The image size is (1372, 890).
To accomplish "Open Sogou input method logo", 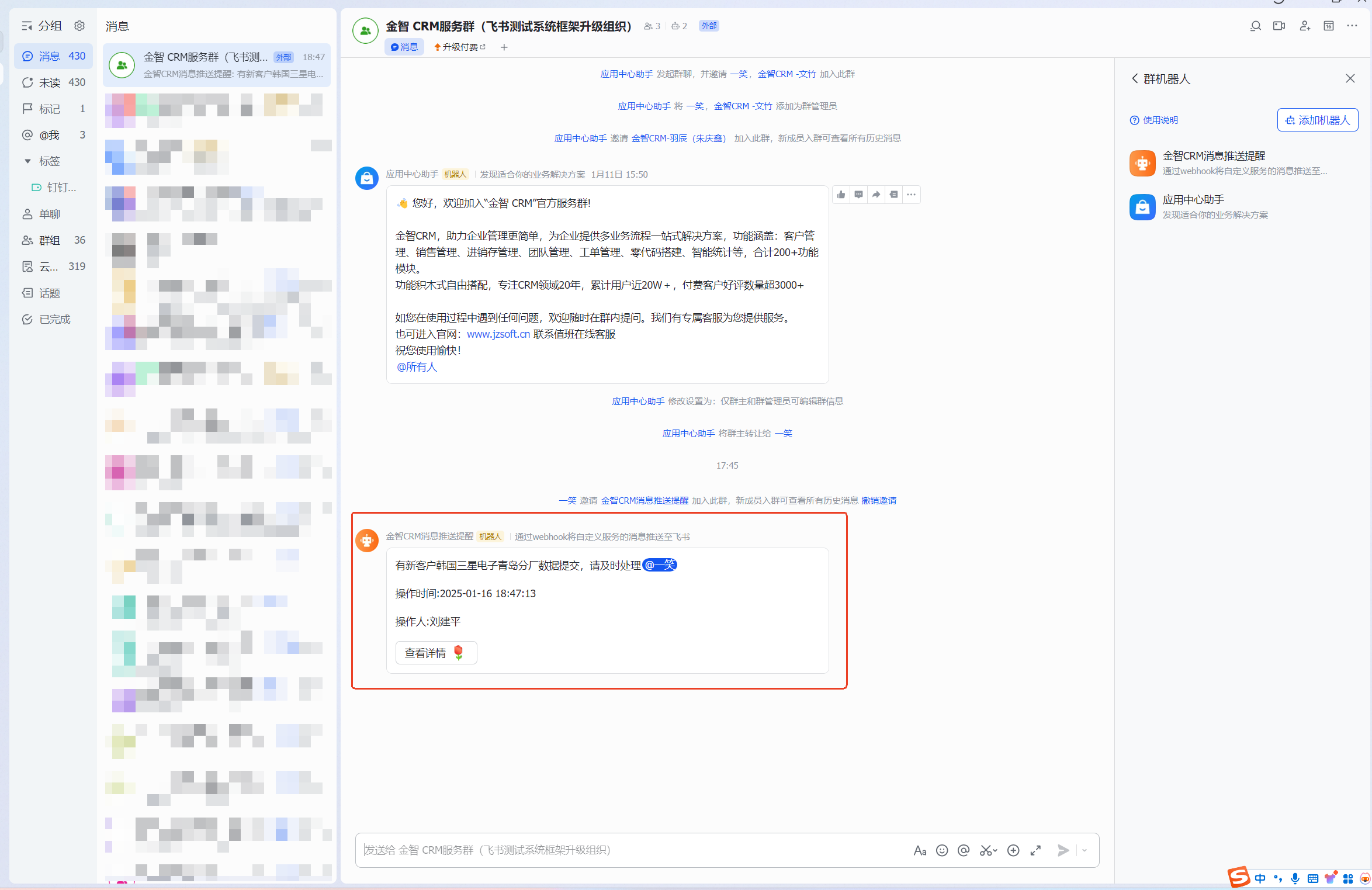I will tap(1238, 877).
